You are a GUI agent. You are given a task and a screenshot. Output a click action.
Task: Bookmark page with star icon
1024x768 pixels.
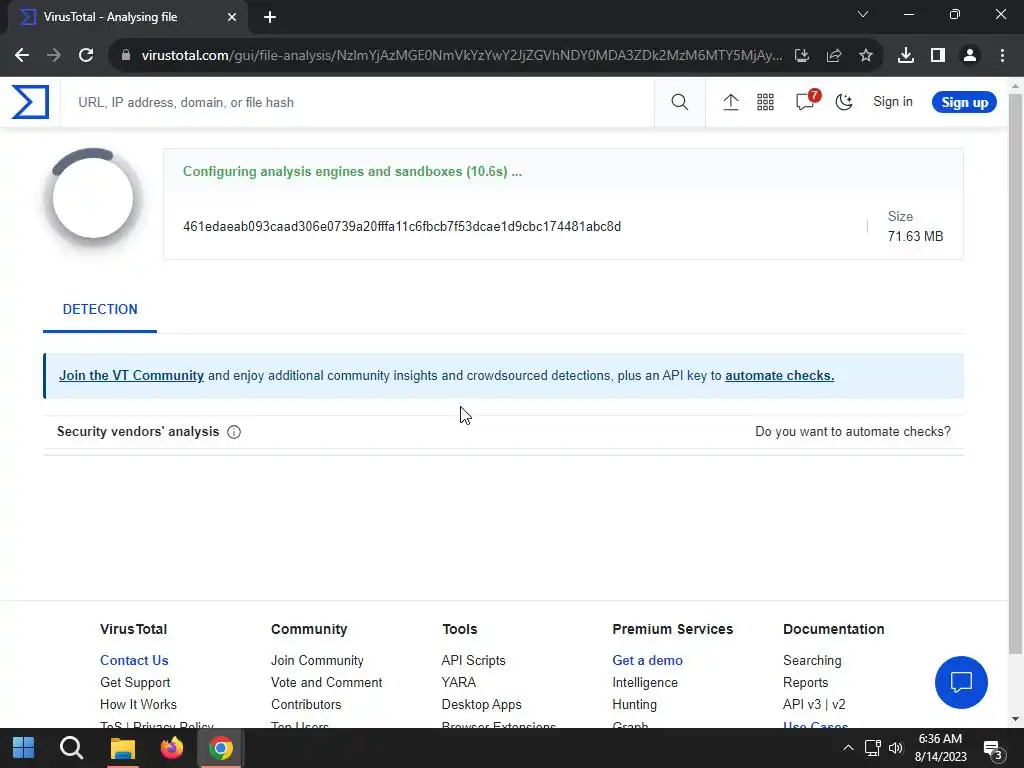tap(866, 56)
